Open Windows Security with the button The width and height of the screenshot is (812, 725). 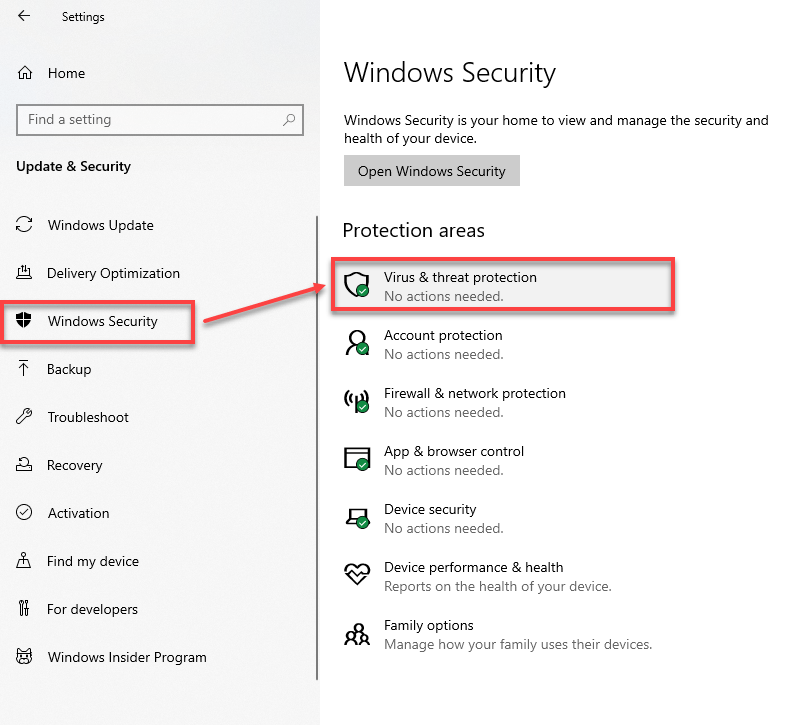tap(431, 170)
